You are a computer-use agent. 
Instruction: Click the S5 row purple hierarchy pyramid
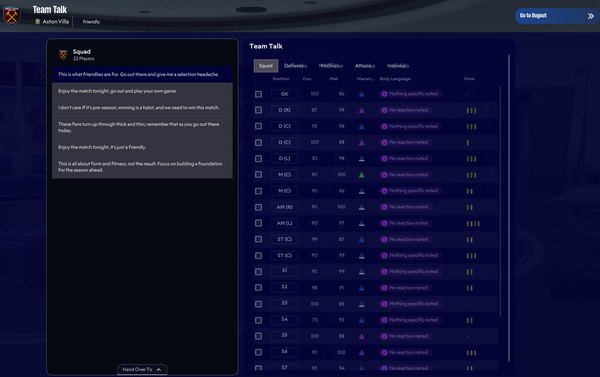pos(362,336)
